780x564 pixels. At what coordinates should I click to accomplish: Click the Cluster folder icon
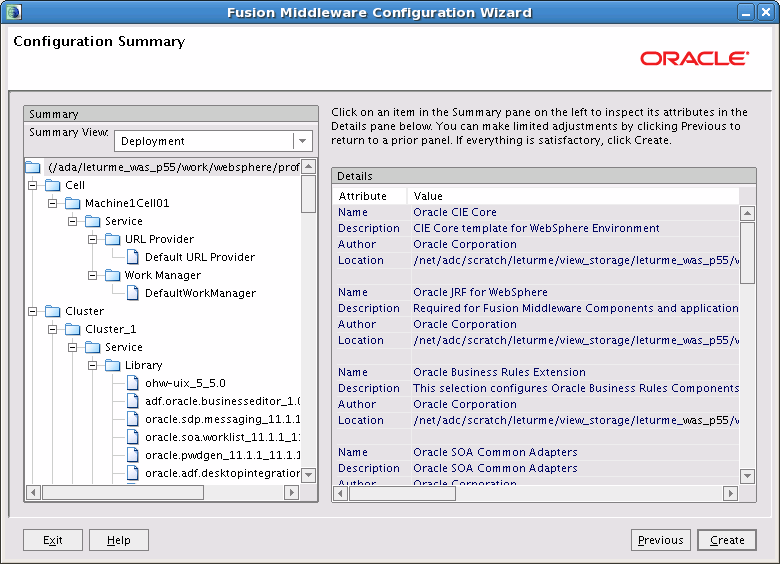click(53, 311)
